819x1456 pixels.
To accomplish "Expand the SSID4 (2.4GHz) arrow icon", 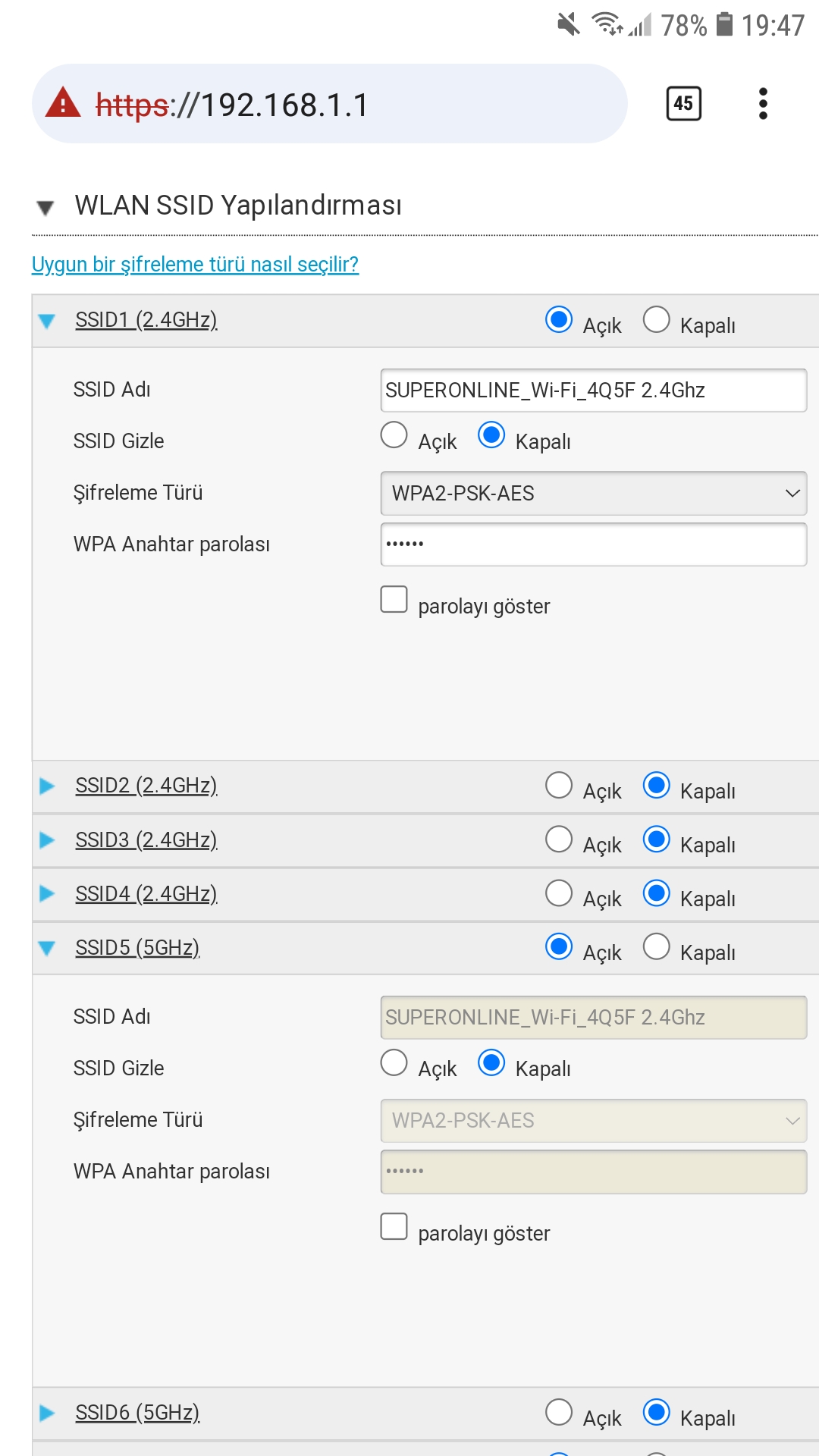I will tap(47, 894).
